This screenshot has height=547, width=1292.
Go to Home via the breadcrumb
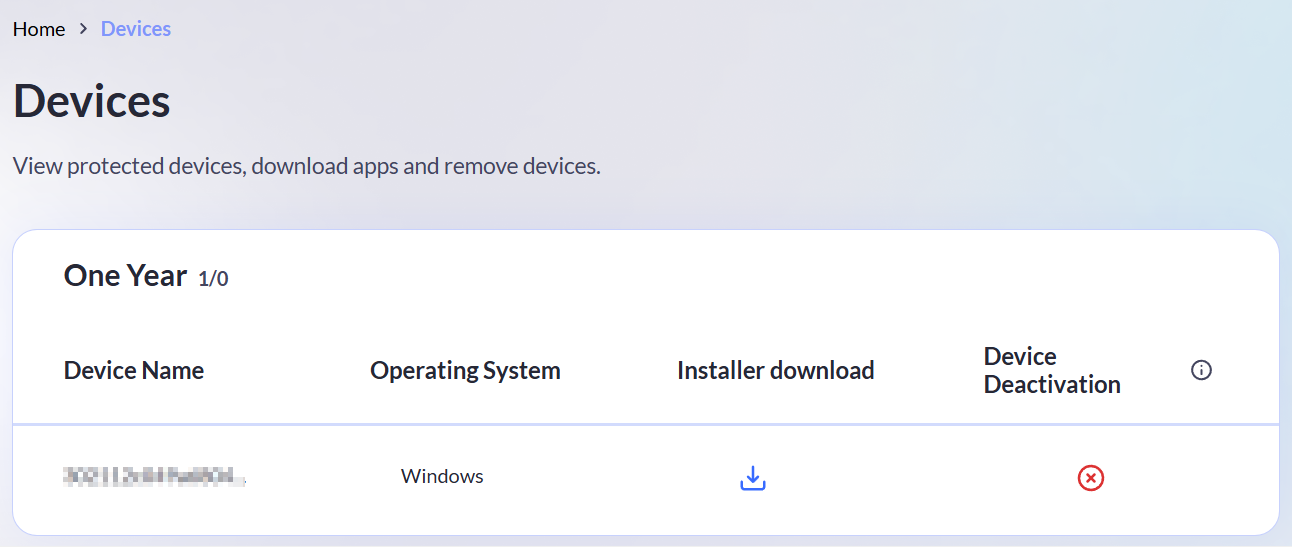tap(39, 30)
